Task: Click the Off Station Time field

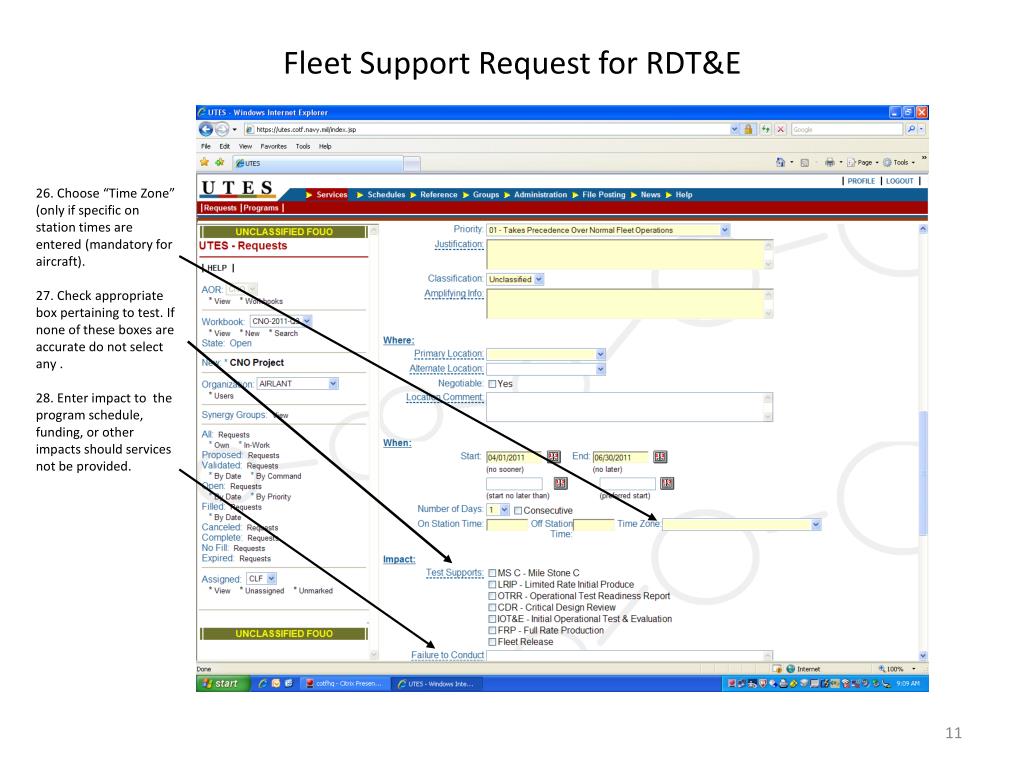Action: click(594, 524)
